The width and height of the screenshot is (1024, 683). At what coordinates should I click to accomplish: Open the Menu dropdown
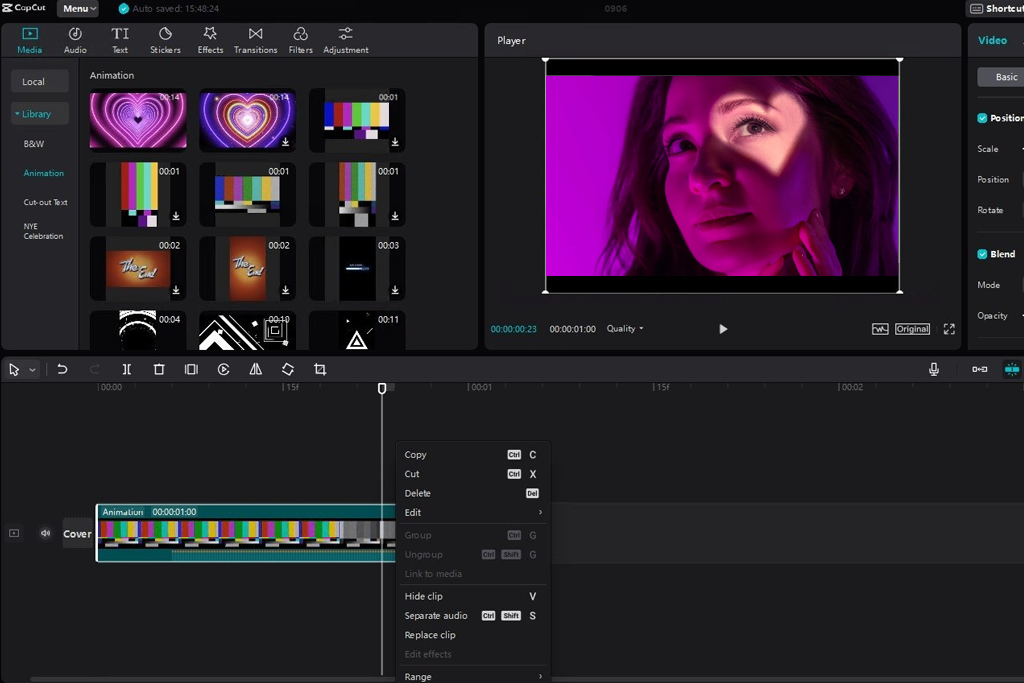[79, 8]
